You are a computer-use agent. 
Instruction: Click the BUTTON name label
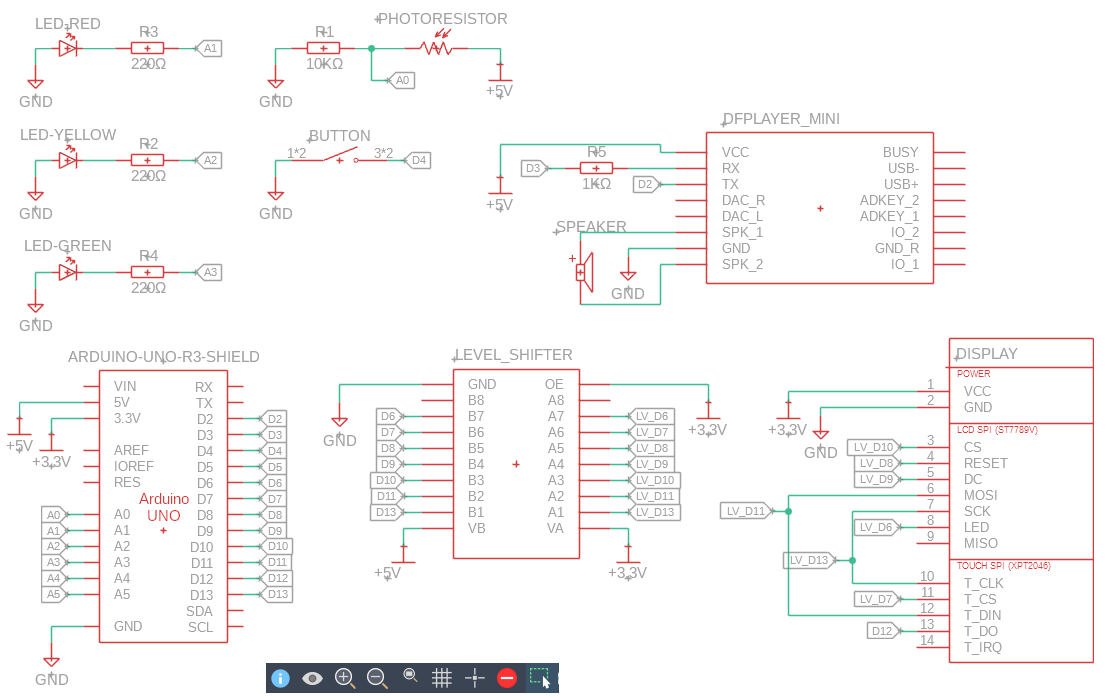point(340,136)
